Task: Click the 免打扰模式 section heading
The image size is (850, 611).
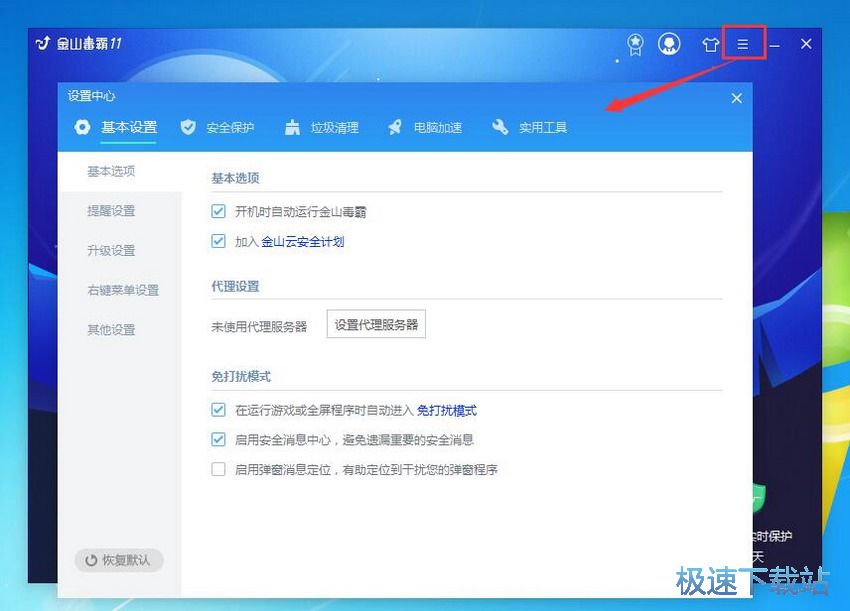Action: point(241,376)
